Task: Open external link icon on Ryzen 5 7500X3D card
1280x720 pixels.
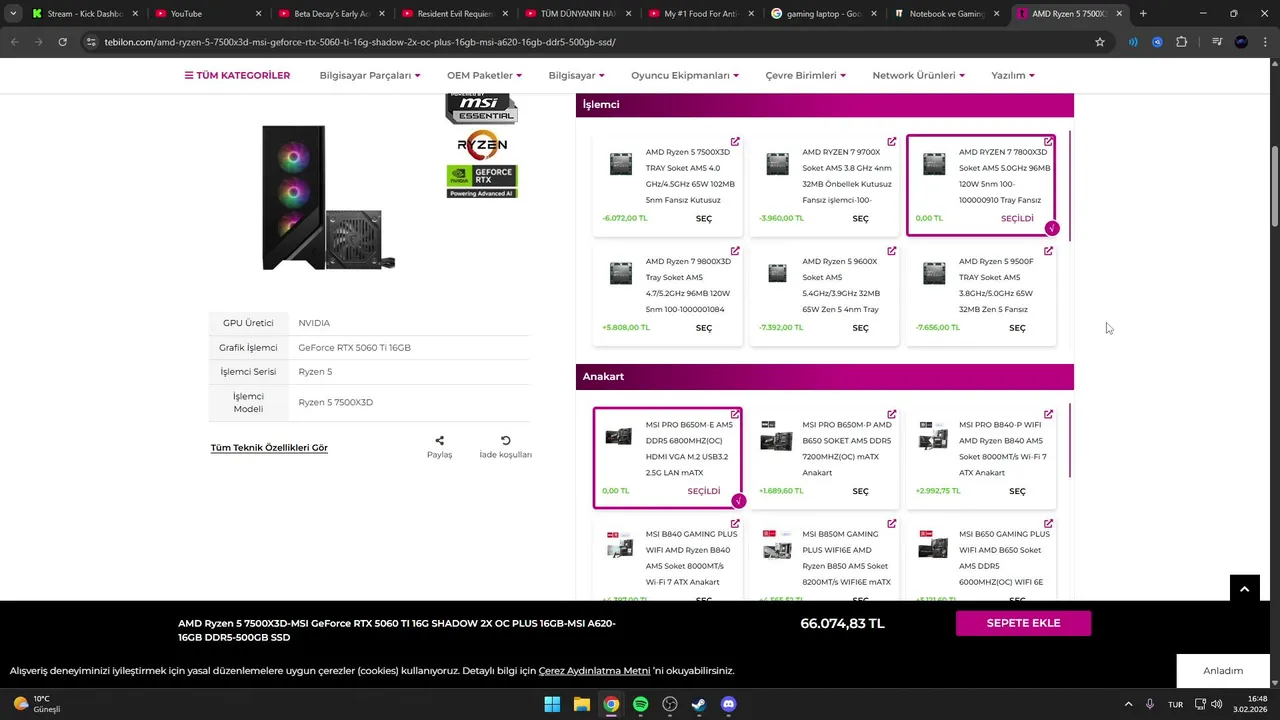Action: pos(735,142)
